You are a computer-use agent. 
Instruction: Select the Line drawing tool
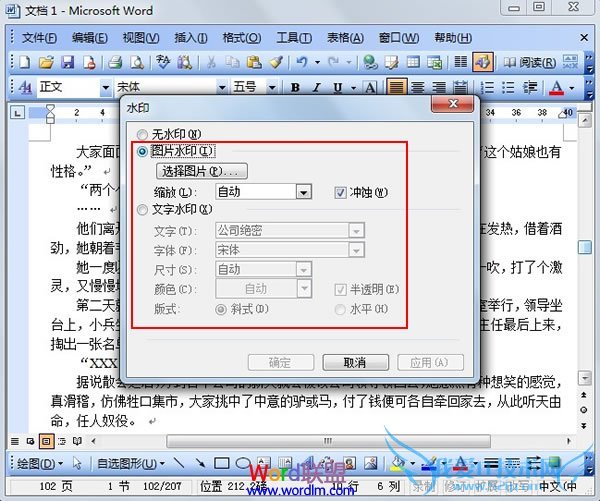click(x=178, y=463)
